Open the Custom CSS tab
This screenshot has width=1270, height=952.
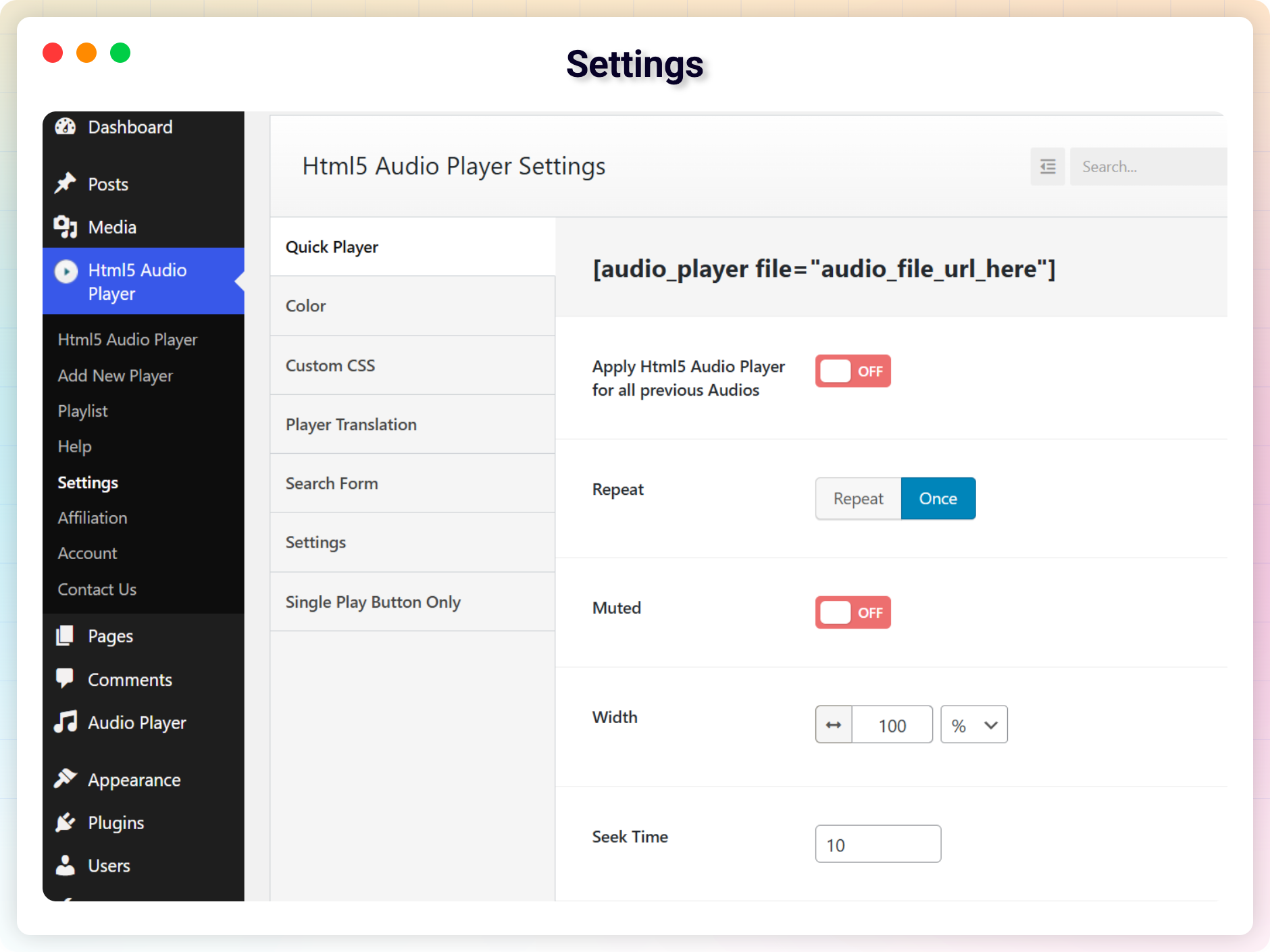click(413, 365)
